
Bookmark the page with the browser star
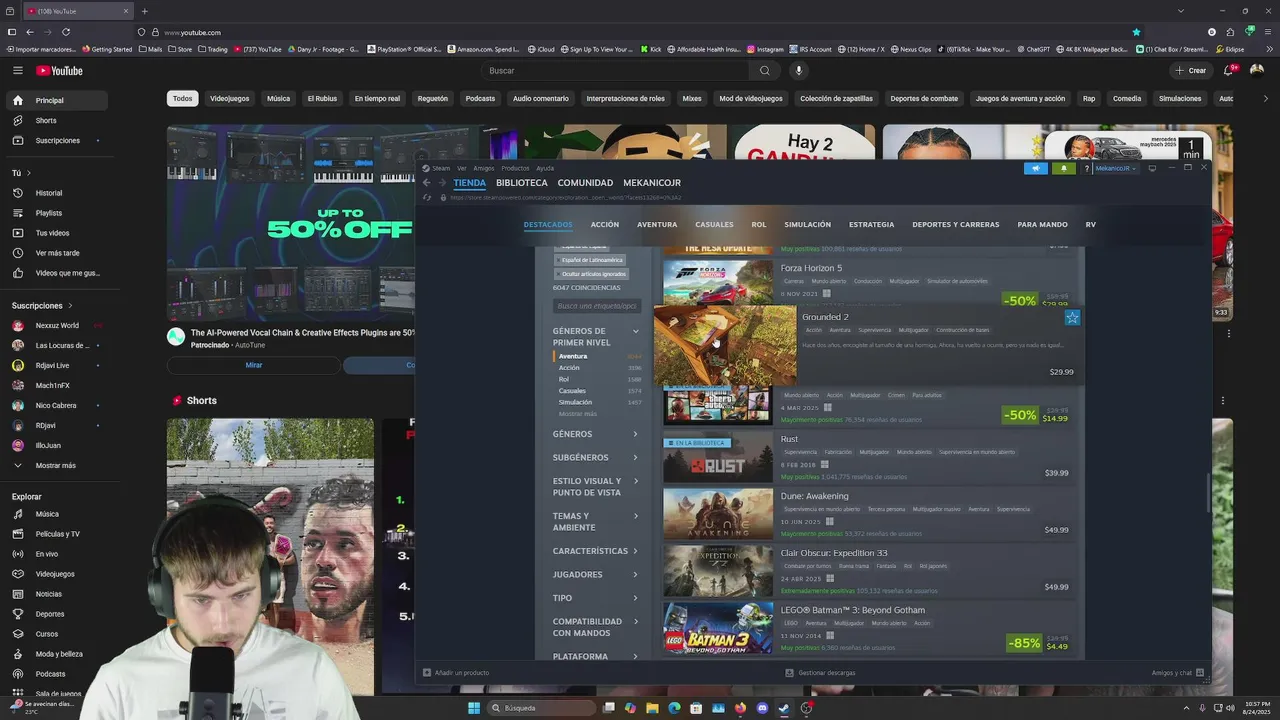coord(1136,32)
